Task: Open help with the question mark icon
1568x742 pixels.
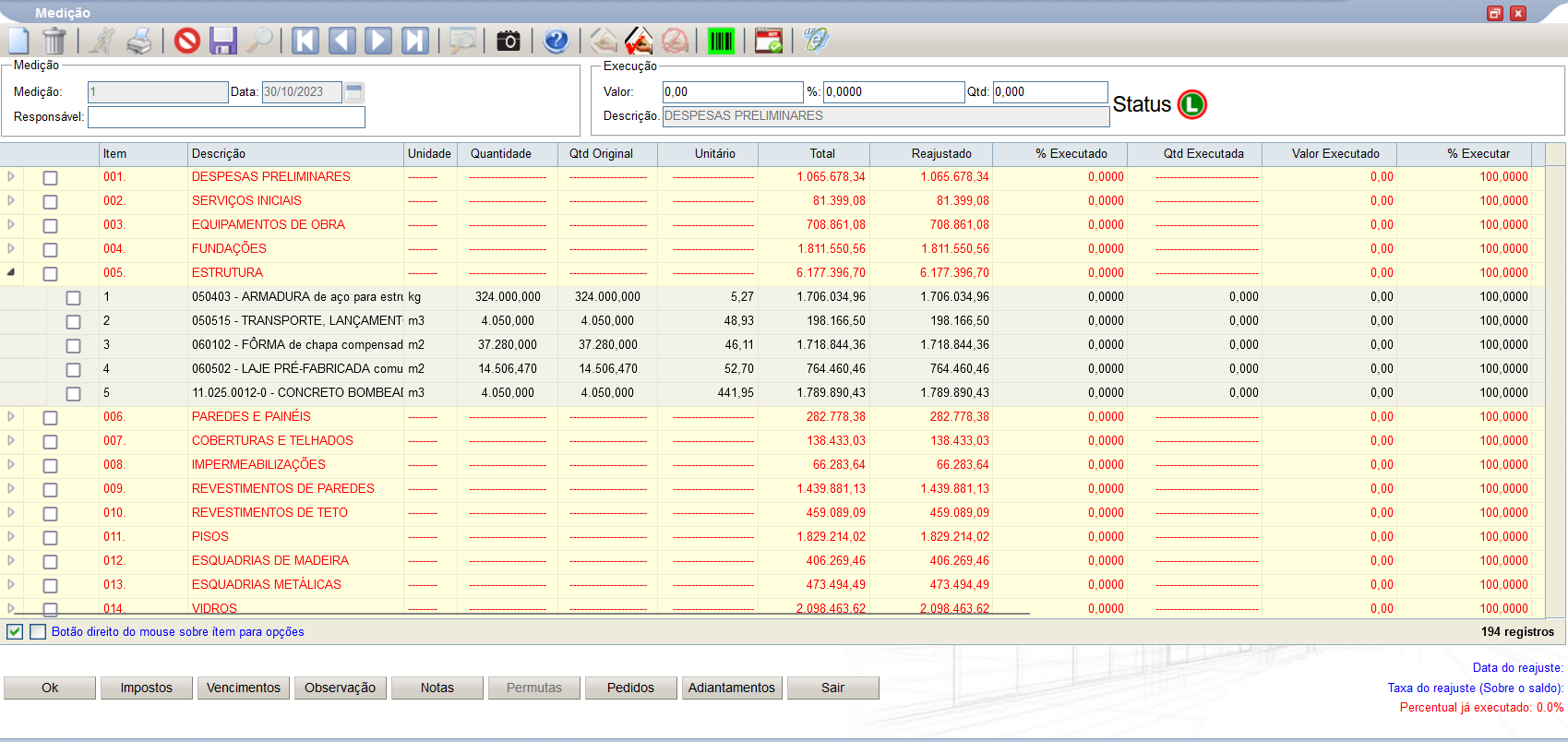Action: click(x=556, y=41)
